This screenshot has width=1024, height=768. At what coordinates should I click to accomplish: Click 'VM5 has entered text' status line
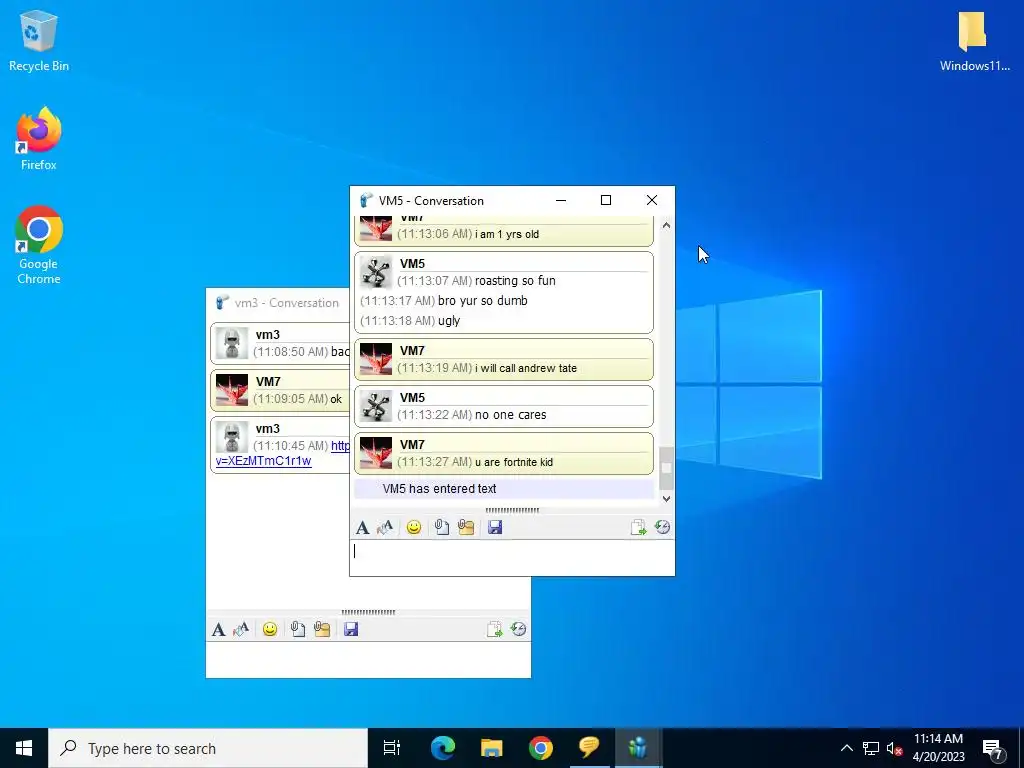(440, 488)
